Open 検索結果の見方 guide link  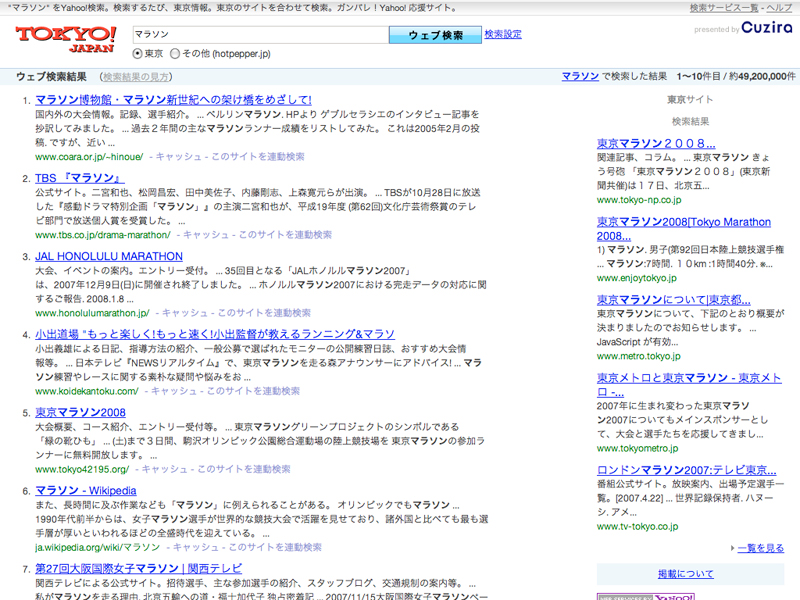point(135,77)
